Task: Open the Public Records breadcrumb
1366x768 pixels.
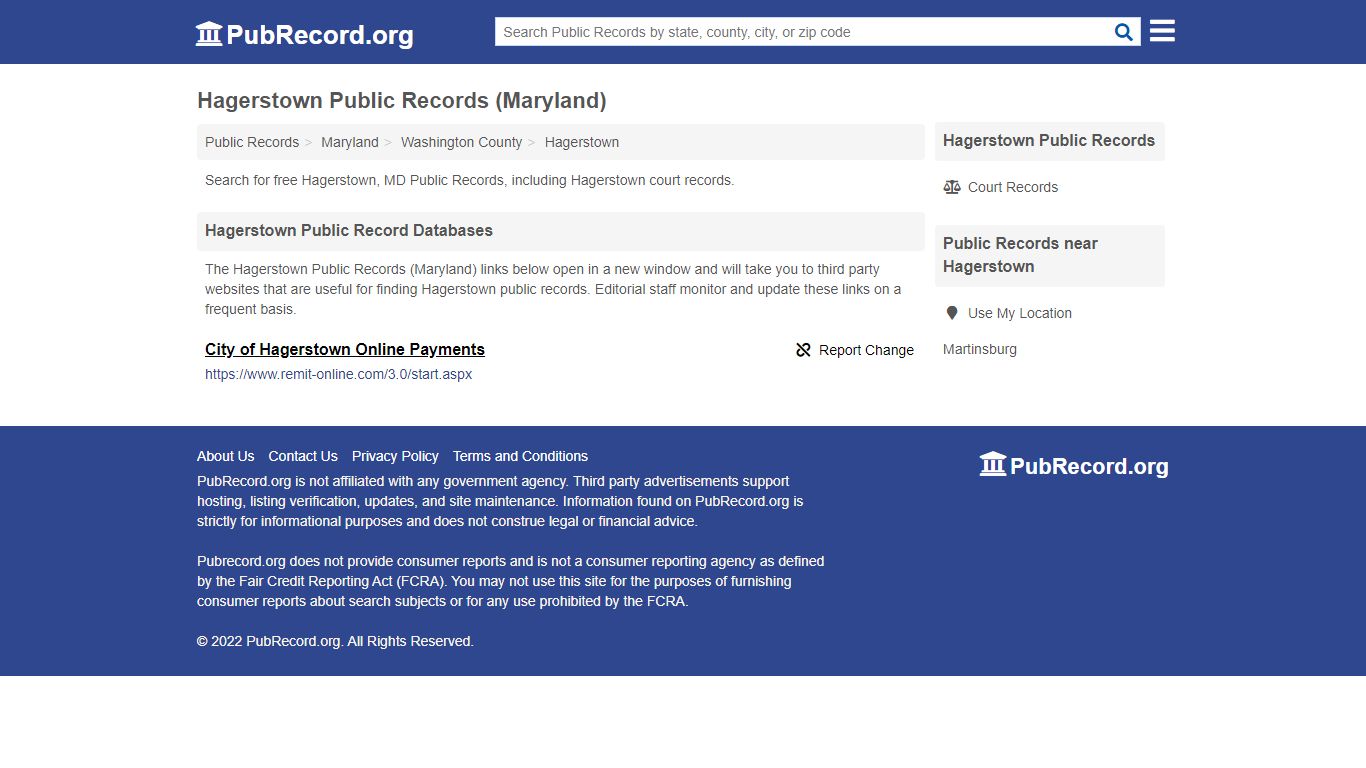Action: (252, 142)
